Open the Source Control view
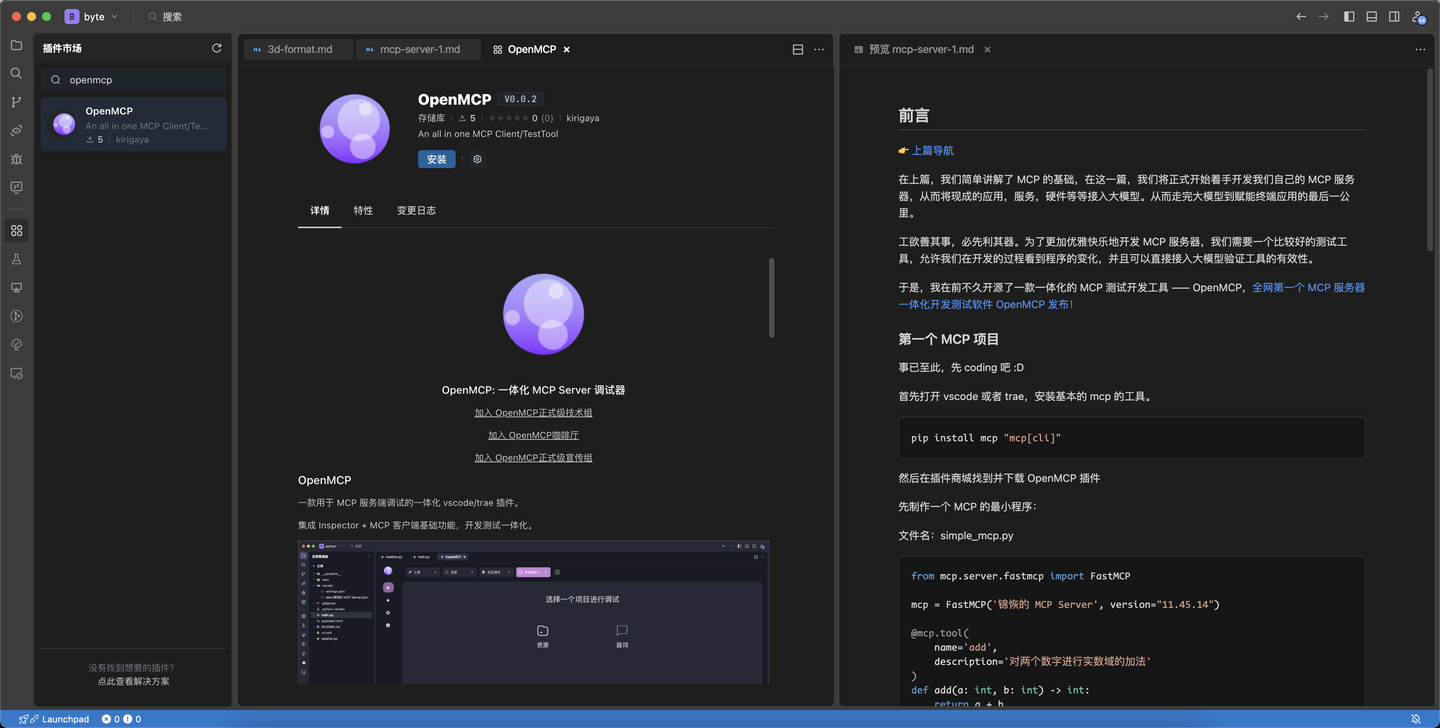Viewport: 1440px width, 728px height. click(16, 100)
